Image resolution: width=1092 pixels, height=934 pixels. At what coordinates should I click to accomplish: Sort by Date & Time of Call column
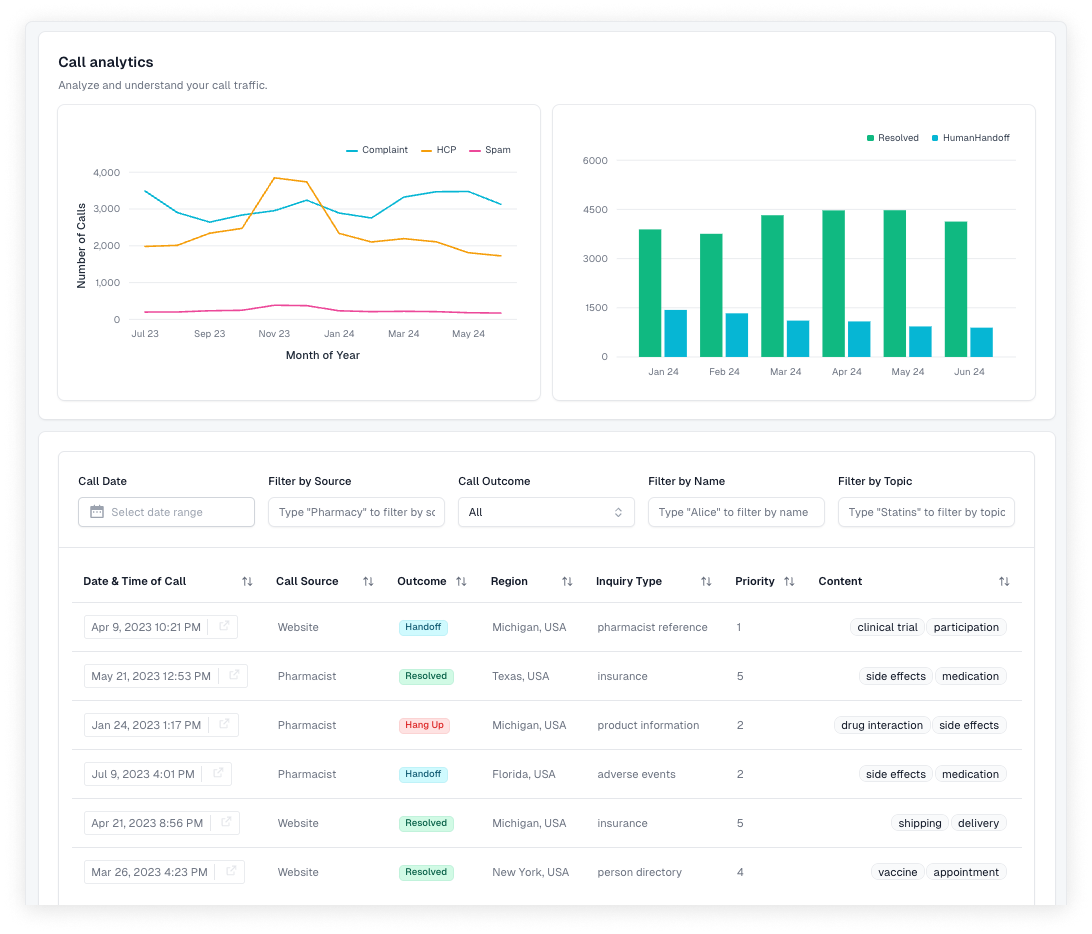(x=247, y=582)
